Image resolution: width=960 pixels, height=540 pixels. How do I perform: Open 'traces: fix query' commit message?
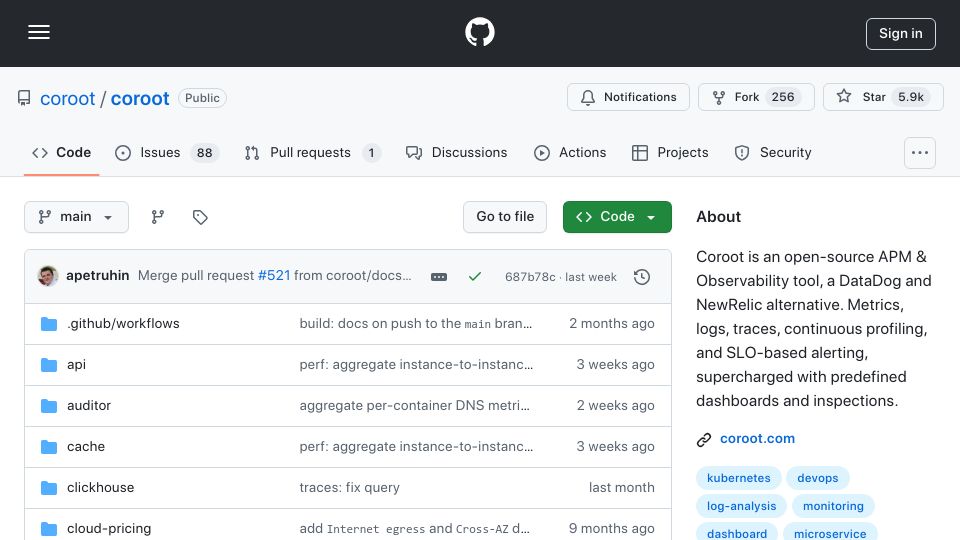tap(350, 487)
